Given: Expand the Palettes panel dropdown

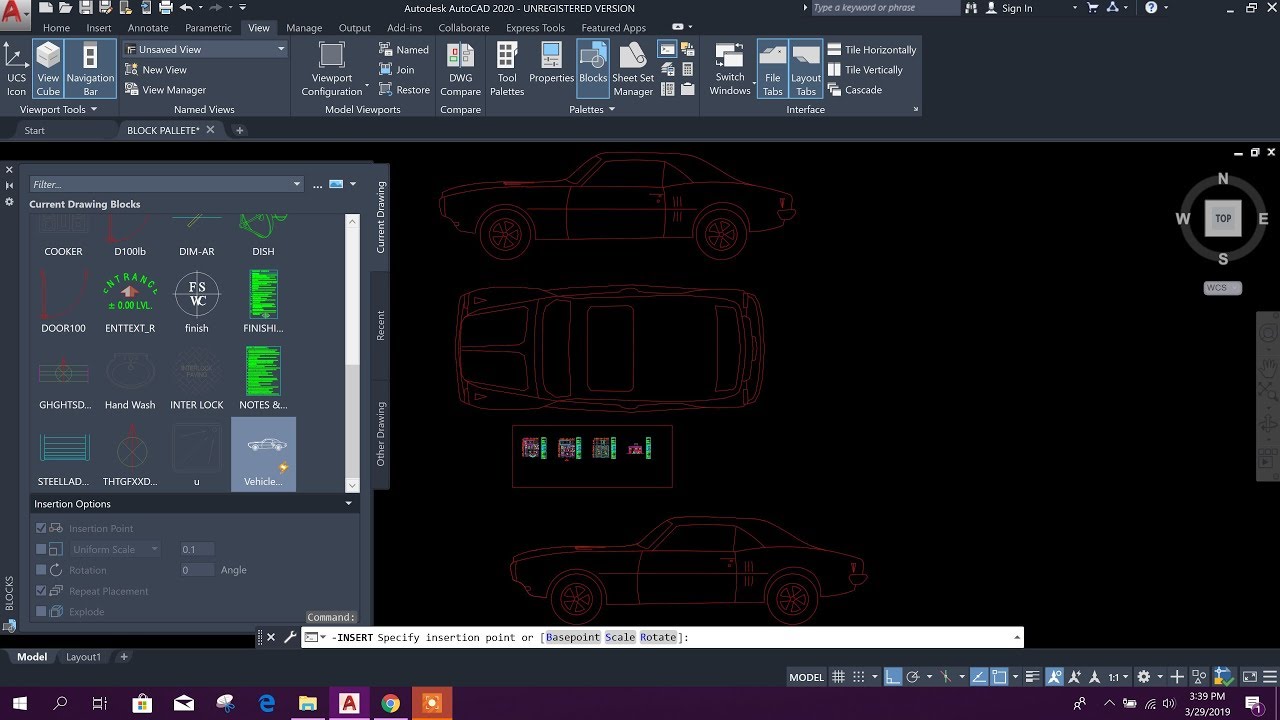Looking at the screenshot, I should point(592,109).
